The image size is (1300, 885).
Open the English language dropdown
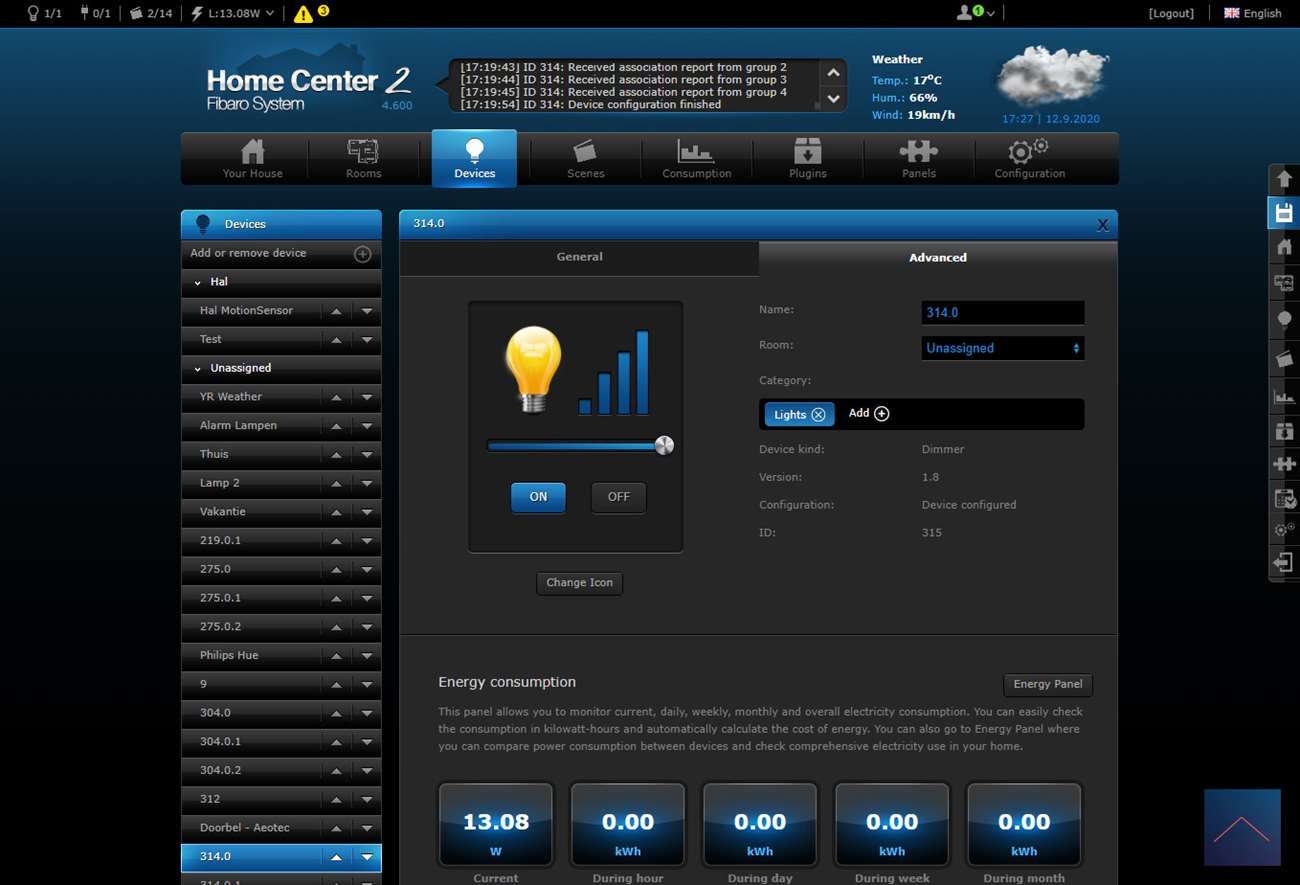(1252, 13)
